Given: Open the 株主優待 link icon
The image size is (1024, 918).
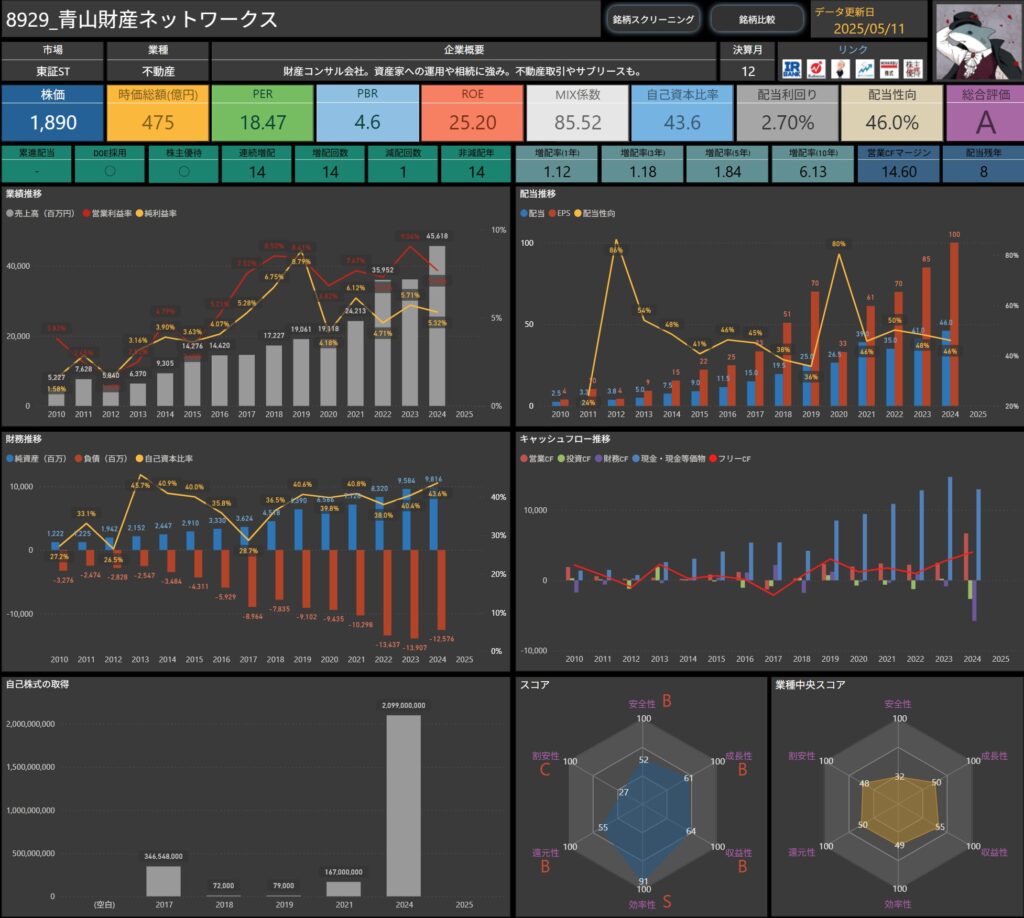Looking at the screenshot, I should pos(913,69).
